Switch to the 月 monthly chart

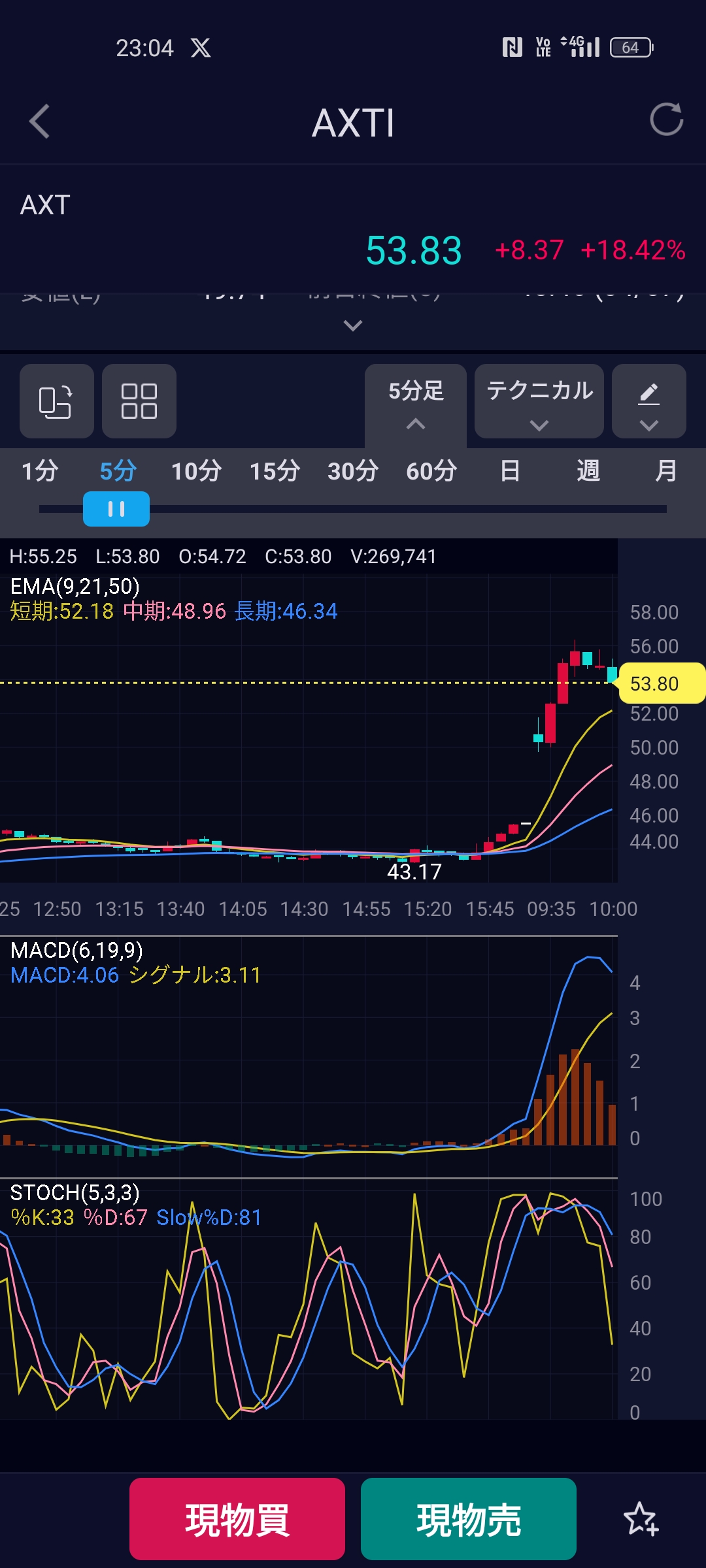[665, 471]
